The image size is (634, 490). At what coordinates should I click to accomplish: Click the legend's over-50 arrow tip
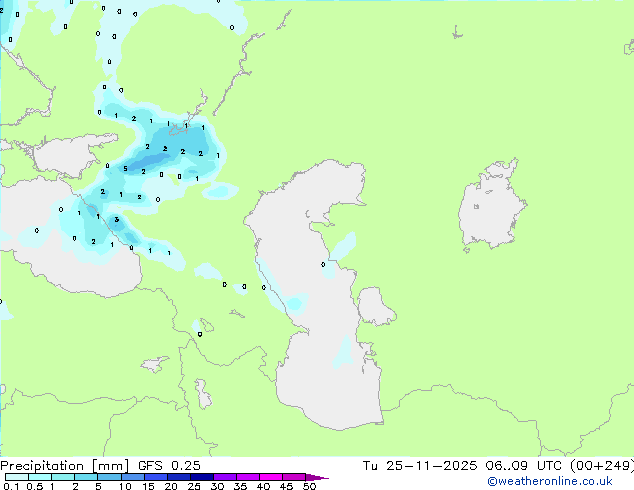tap(317, 477)
